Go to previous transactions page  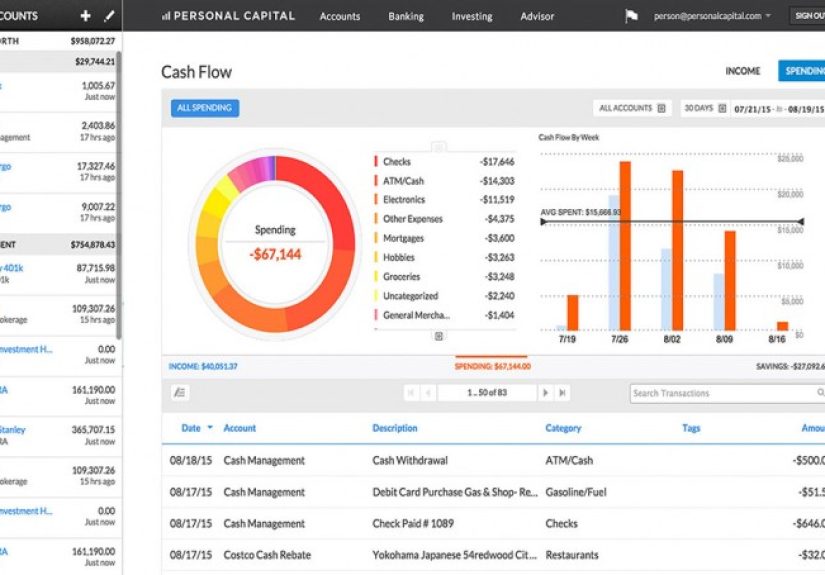428,393
